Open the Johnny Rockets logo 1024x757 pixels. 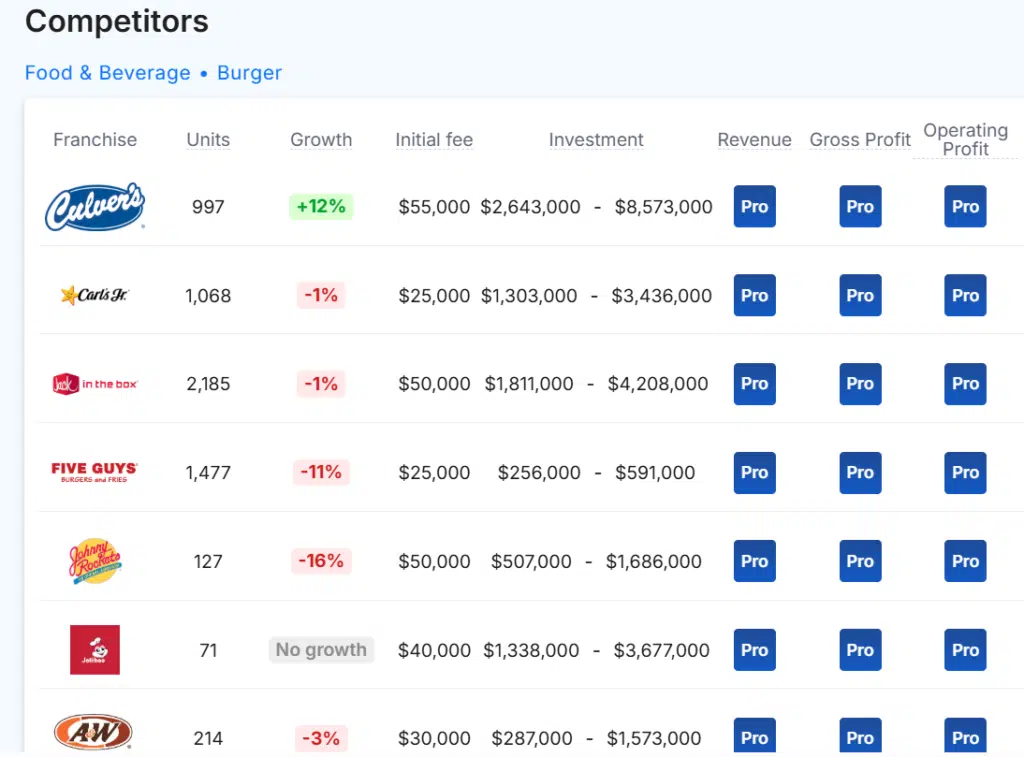pos(95,561)
